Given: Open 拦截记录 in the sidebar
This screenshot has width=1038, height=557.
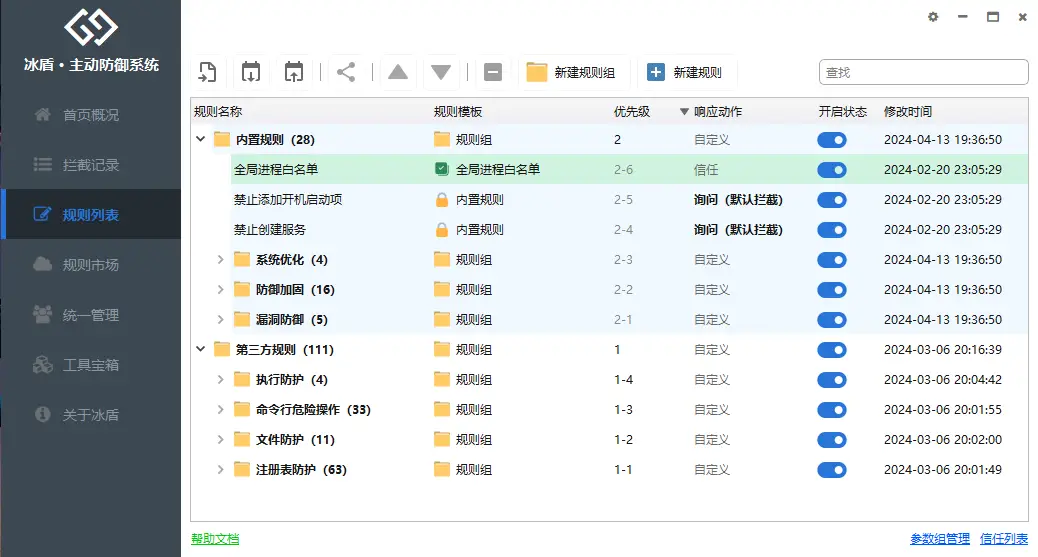Looking at the screenshot, I should tap(90, 165).
